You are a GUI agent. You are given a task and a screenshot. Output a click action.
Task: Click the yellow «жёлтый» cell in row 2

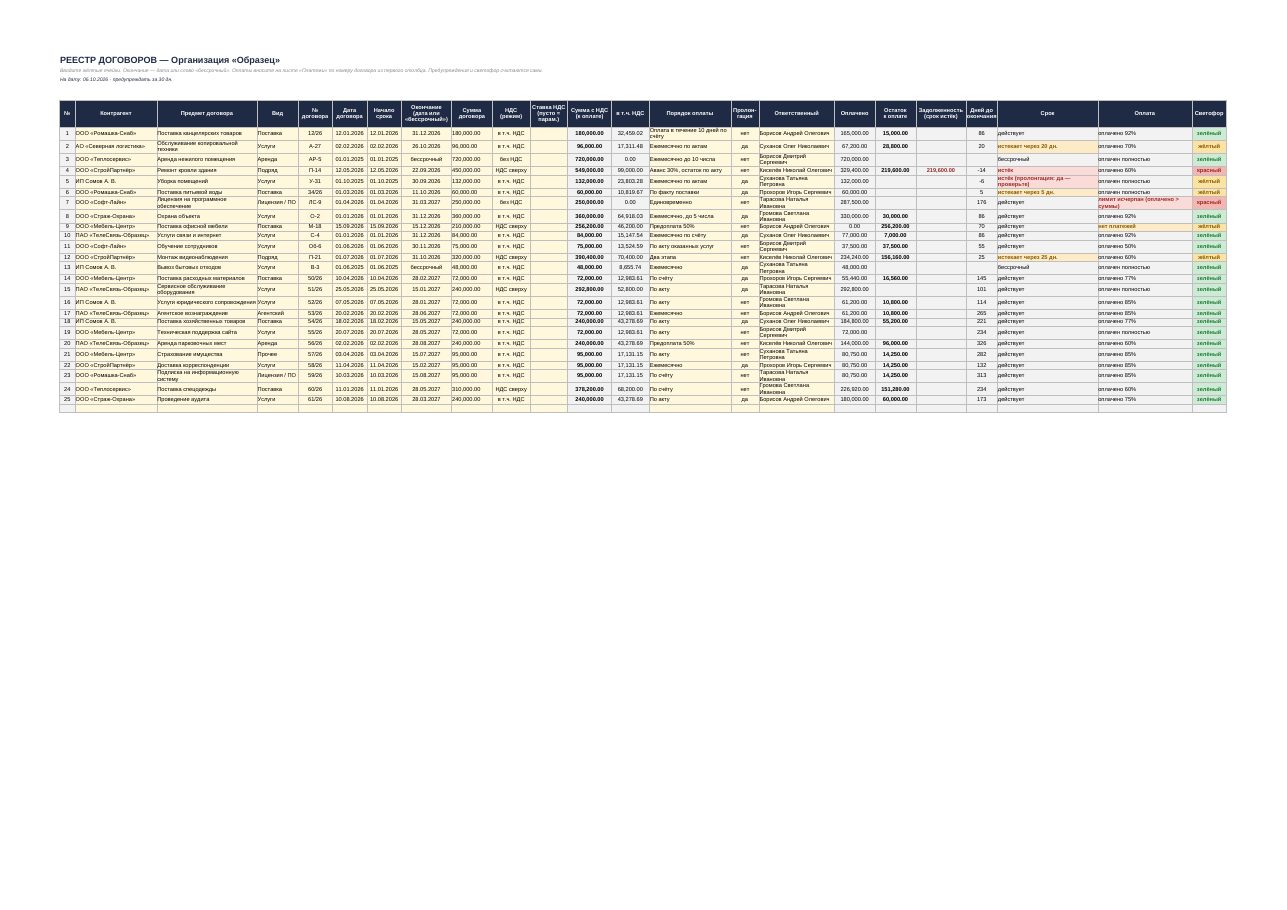(x=1209, y=146)
